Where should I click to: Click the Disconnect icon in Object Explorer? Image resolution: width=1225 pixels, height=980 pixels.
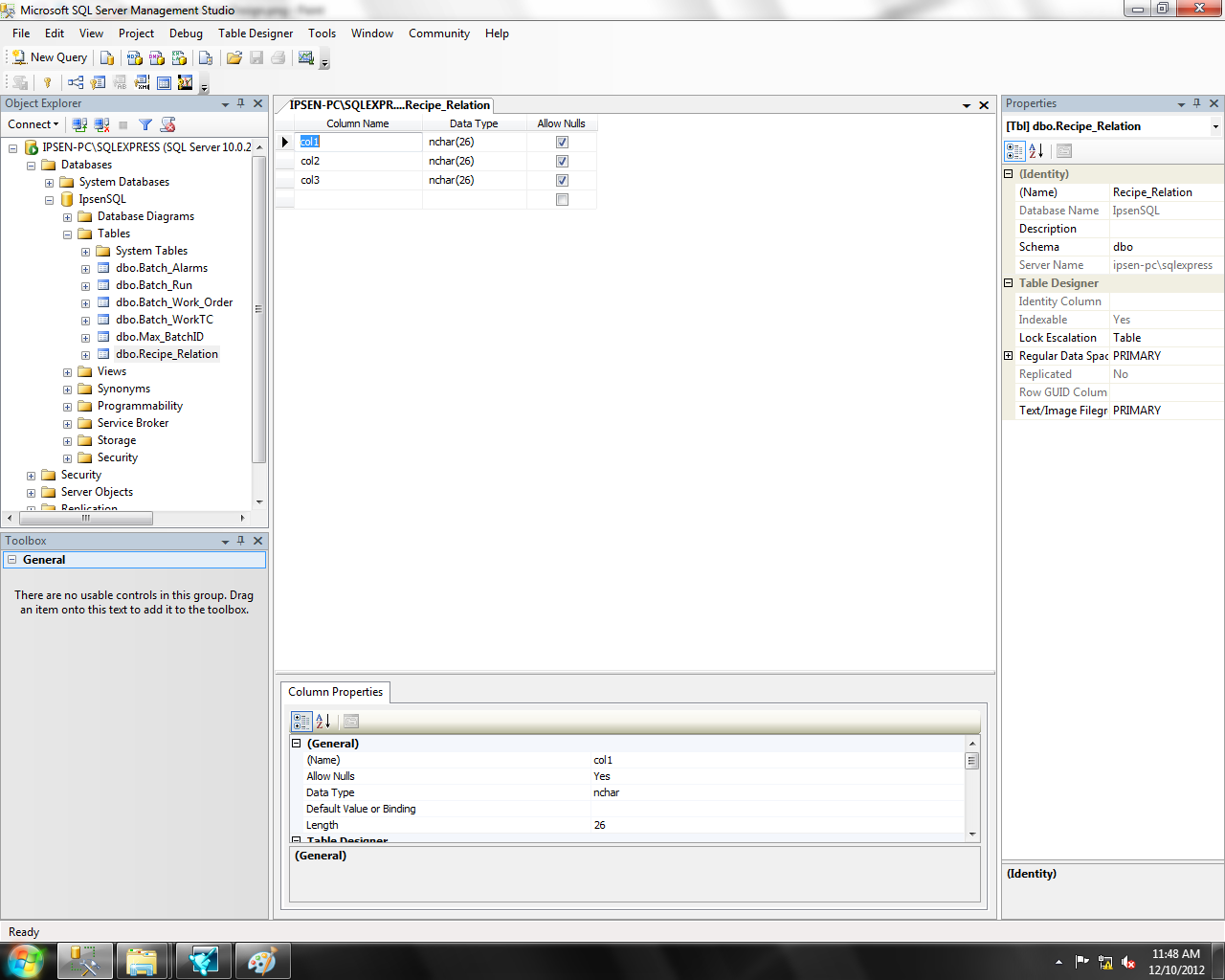pos(101,124)
